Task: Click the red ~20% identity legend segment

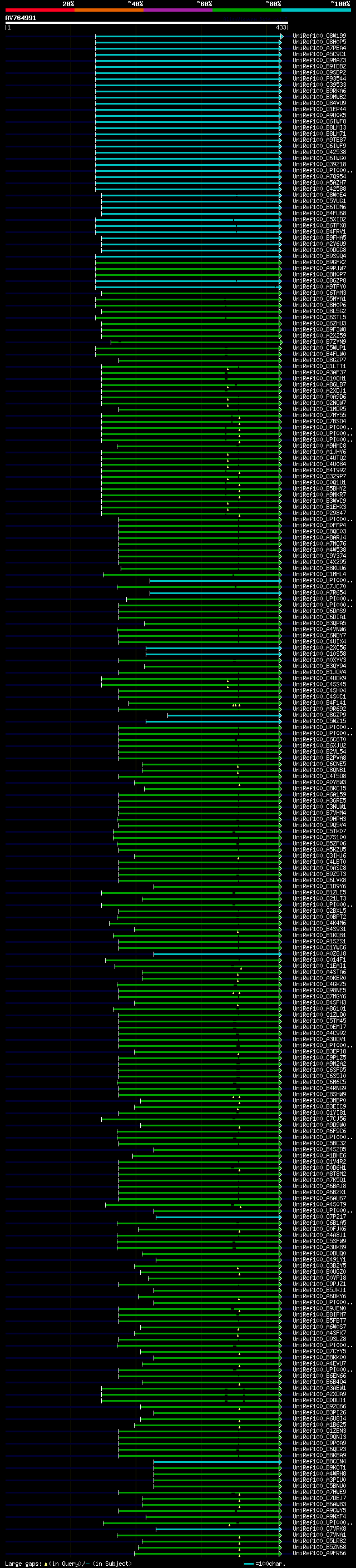Action: pyautogui.click(x=40, y=11)
